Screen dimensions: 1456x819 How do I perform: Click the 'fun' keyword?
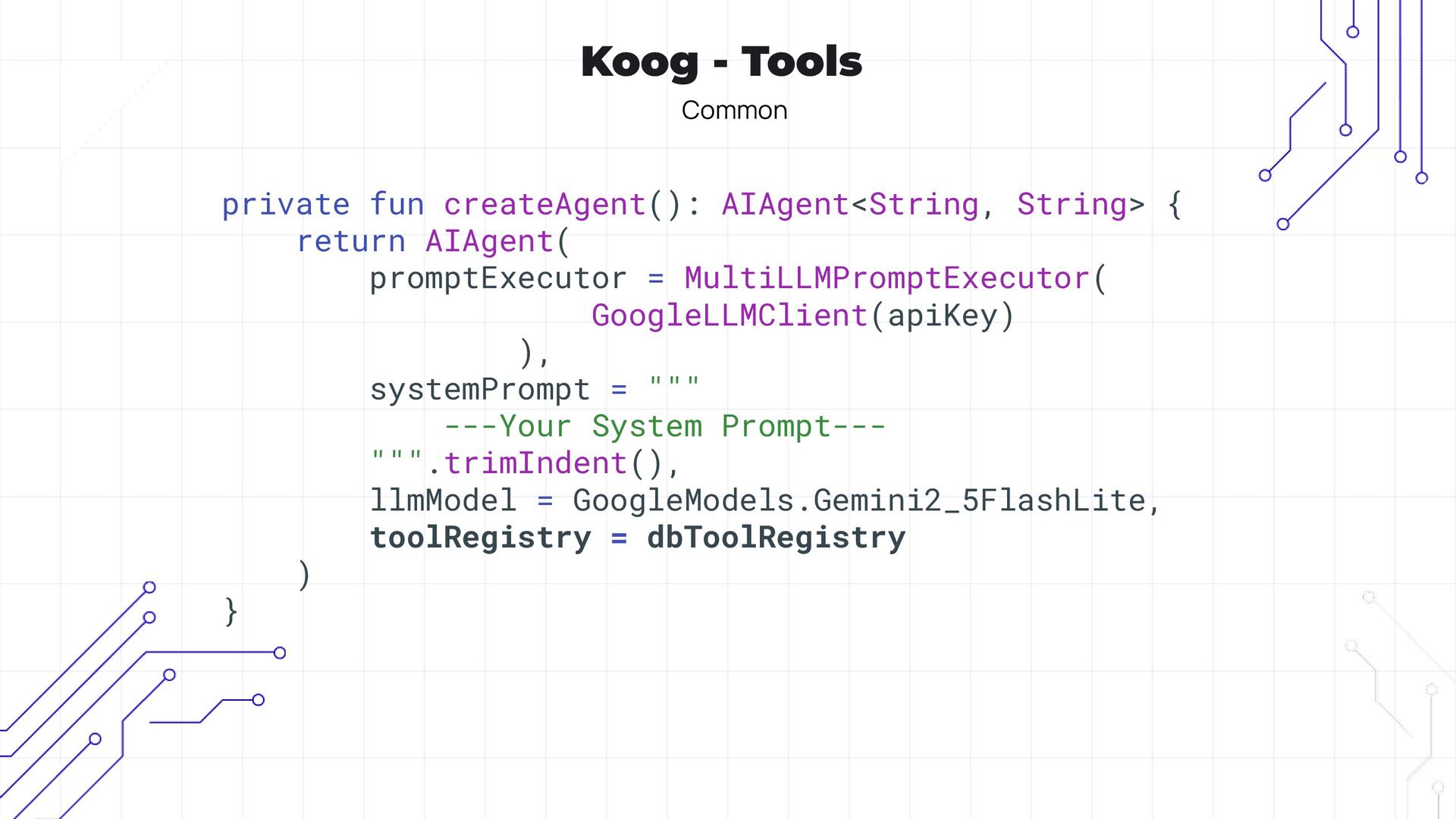tap(397, 205)
